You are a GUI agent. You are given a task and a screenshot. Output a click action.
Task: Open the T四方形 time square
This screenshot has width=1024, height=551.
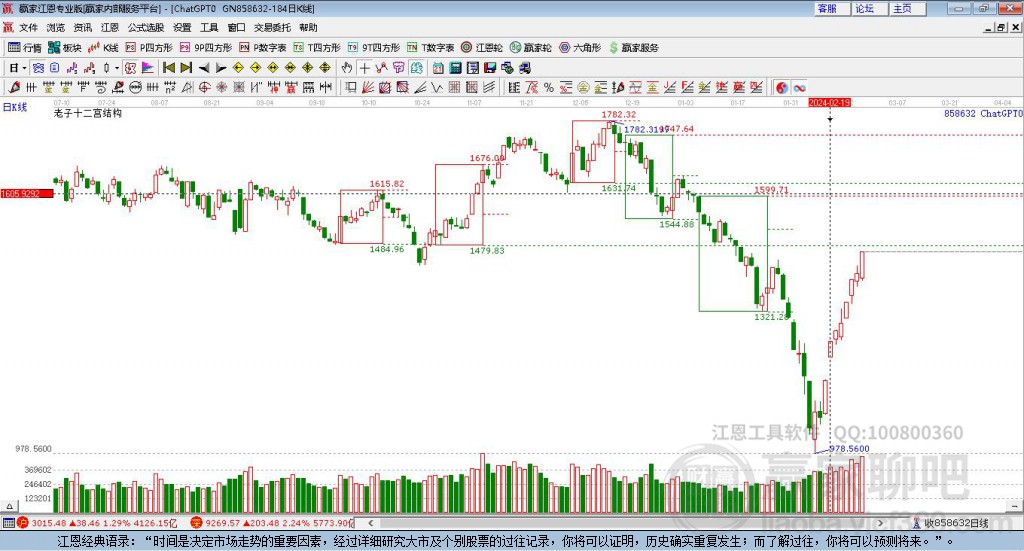(x=317, y=48)
